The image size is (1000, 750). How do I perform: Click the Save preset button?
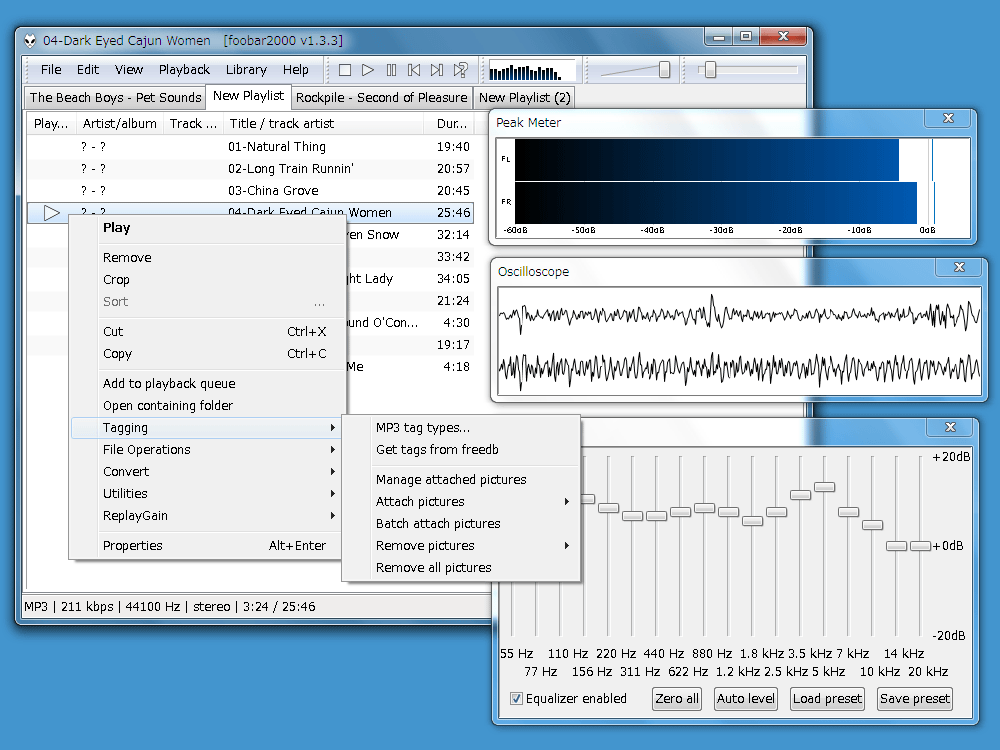[915, 698]
